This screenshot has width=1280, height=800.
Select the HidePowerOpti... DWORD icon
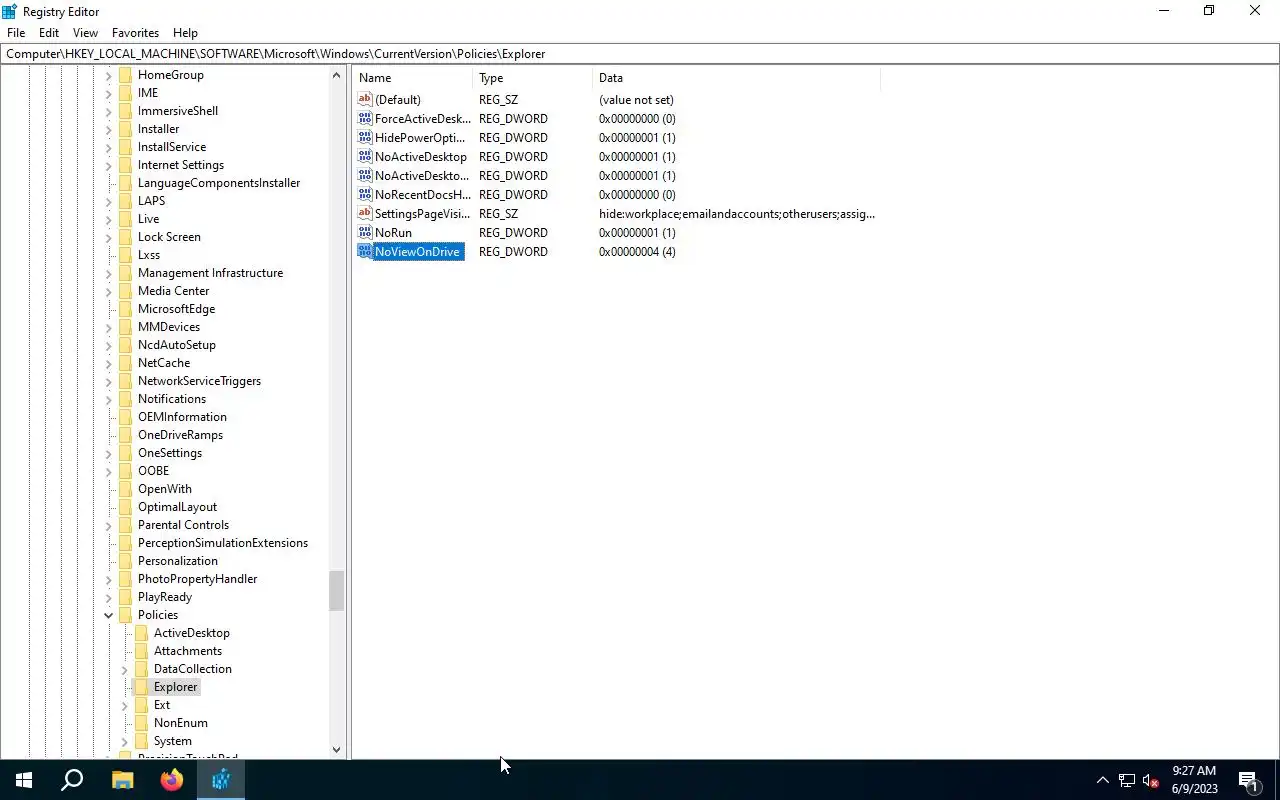pos(365,138)
